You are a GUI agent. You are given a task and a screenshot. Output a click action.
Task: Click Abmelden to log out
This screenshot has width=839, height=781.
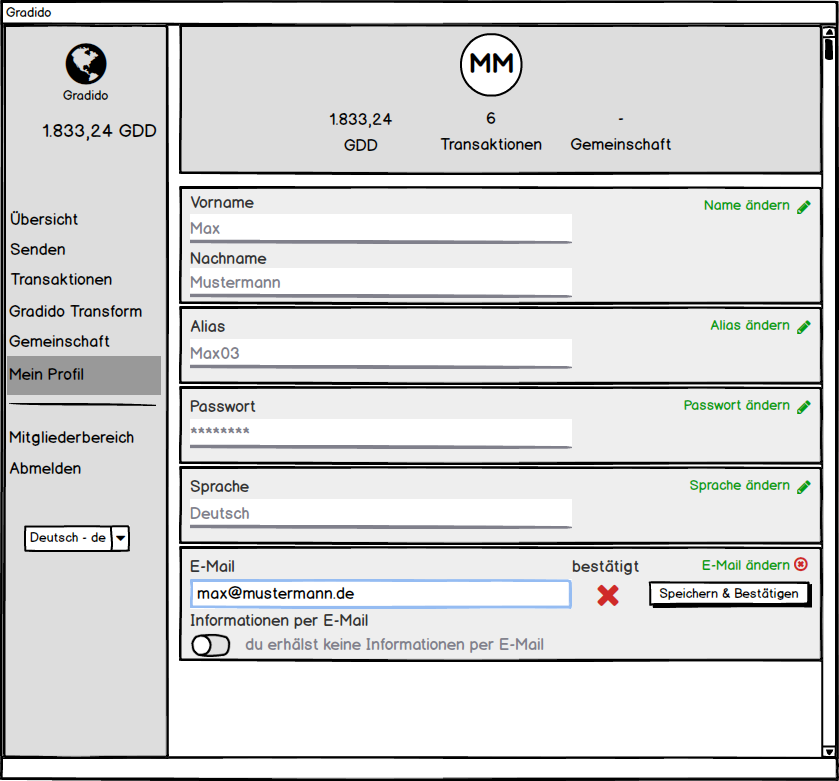click(45, 468)
